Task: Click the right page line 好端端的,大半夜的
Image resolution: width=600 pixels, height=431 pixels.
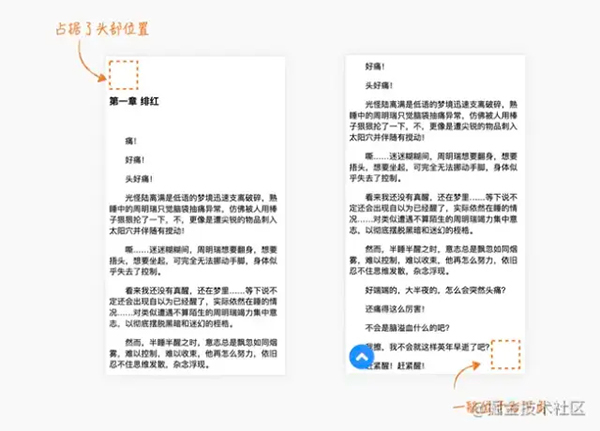Action: point(435,291)
